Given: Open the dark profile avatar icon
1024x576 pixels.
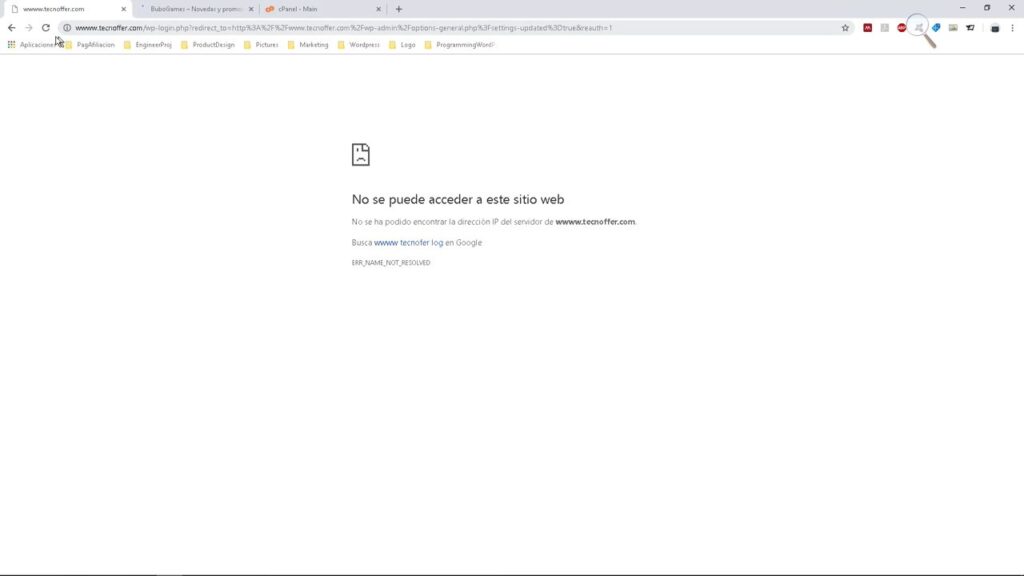Looking at the screenshot, I should [995, 28].
